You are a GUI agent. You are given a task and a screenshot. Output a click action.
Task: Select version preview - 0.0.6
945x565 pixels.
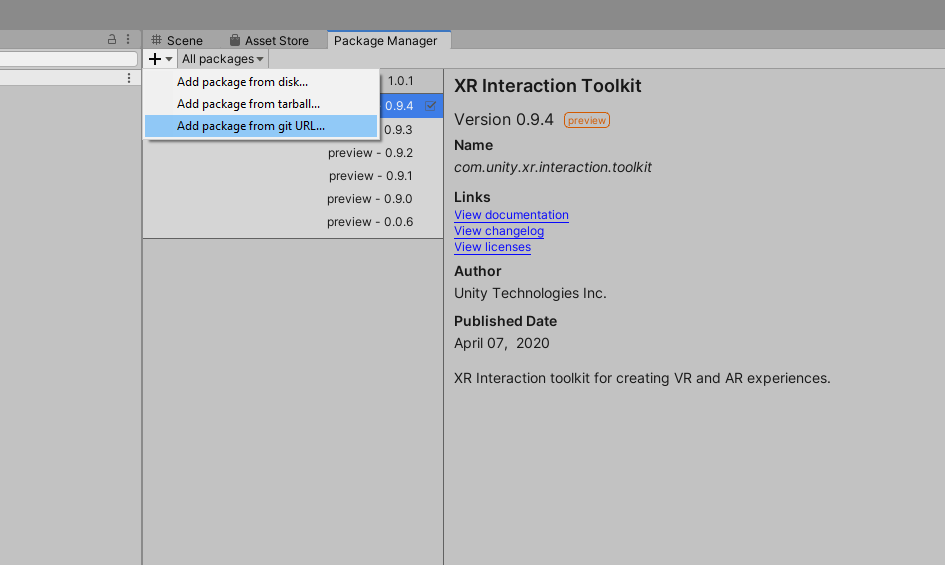click(370, 222)
